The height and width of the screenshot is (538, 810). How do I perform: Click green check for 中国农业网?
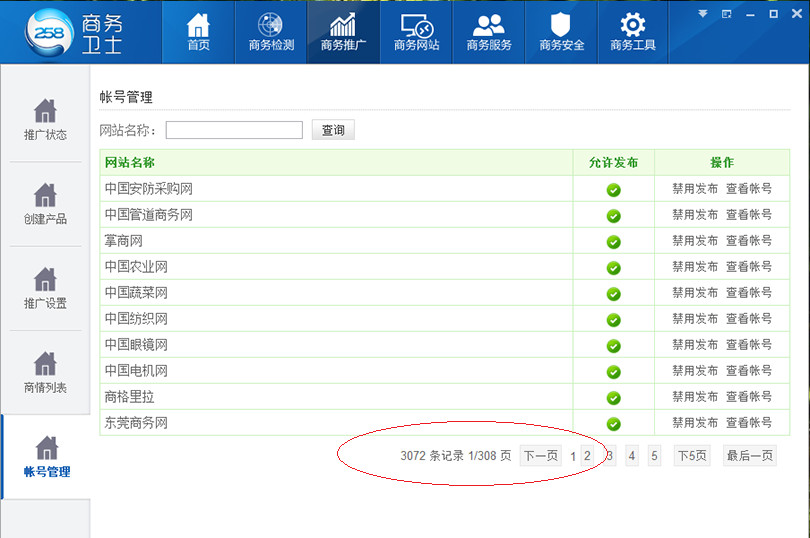(614, 268)
